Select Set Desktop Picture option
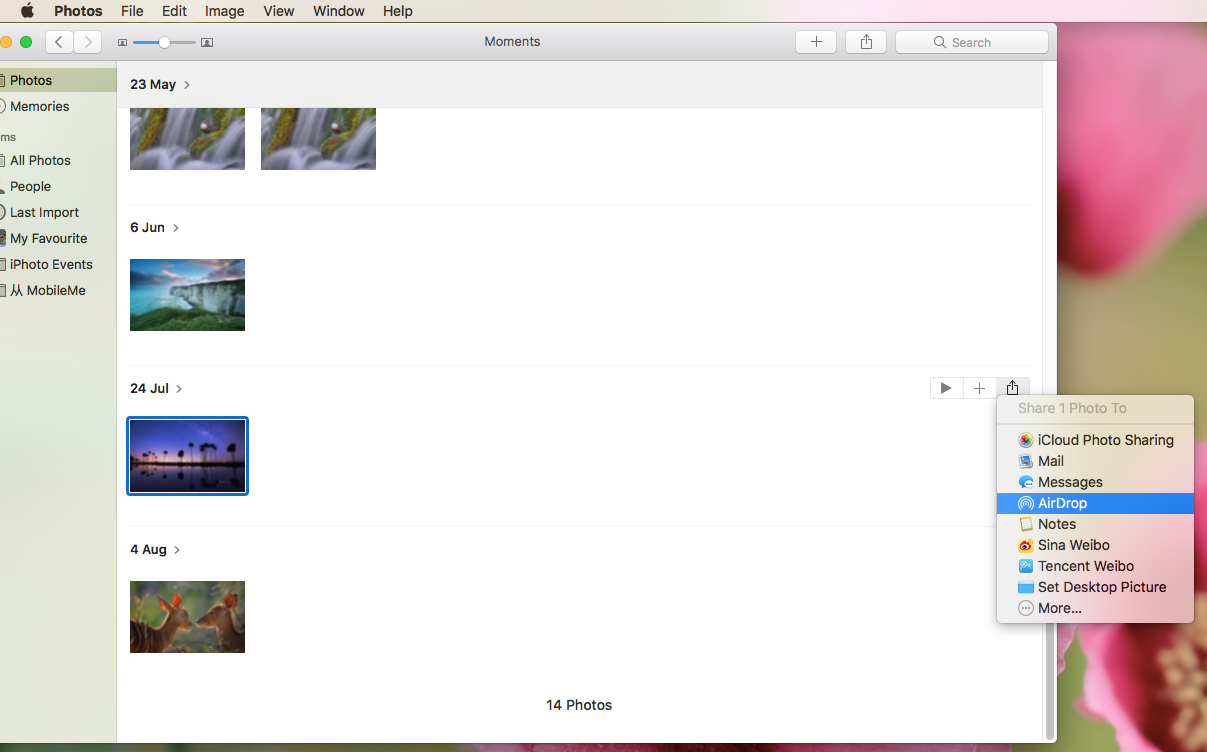Screen dimensions: 1207x752 pos(1101,587)
